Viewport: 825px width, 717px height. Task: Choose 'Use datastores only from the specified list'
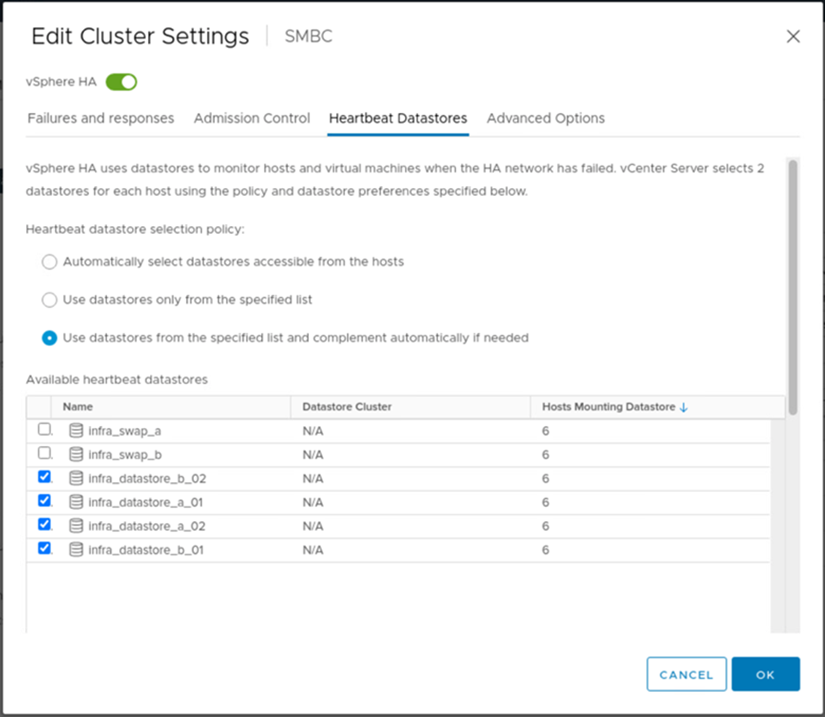49,300
